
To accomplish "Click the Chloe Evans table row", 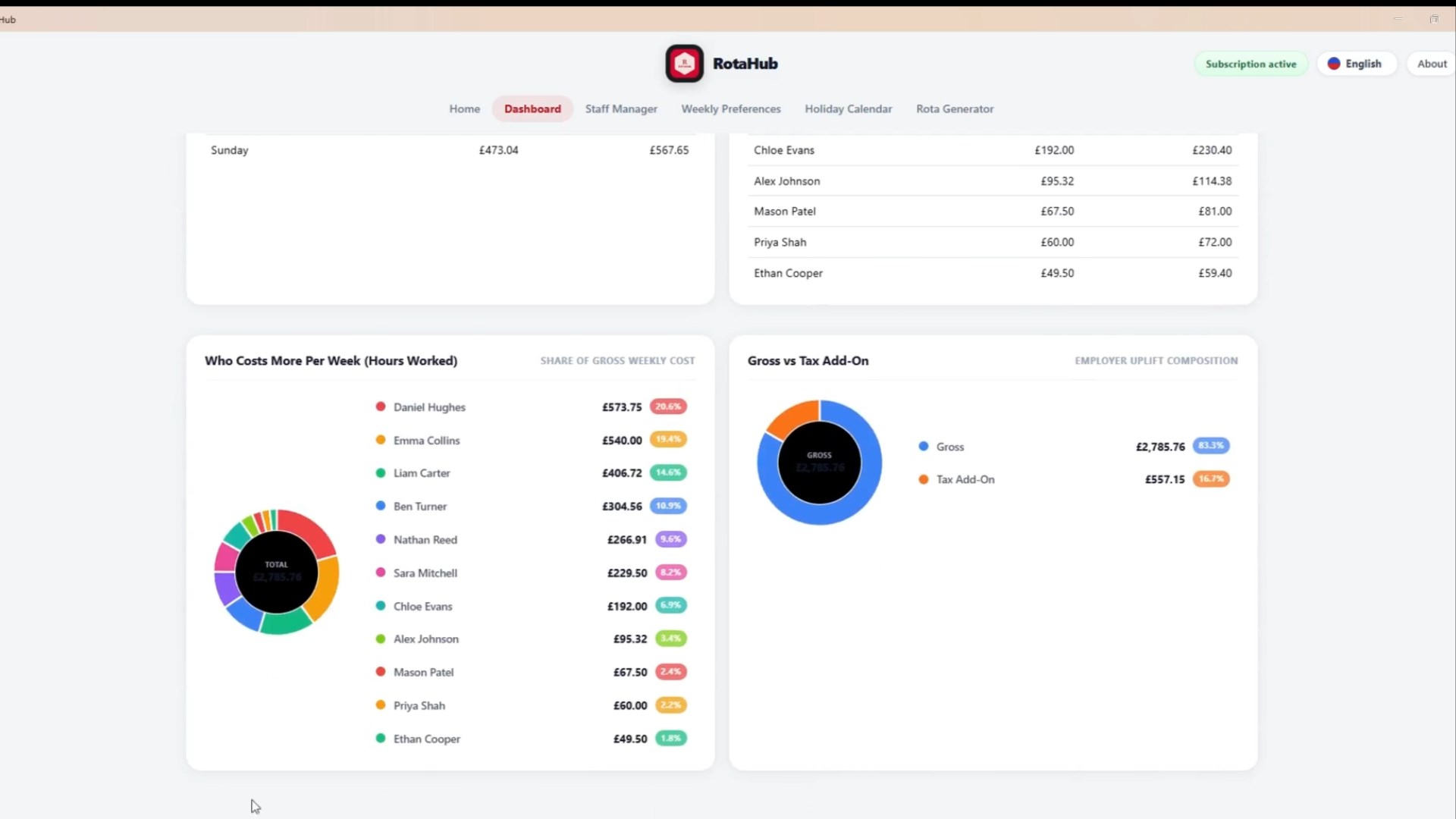I will [993, 150].
